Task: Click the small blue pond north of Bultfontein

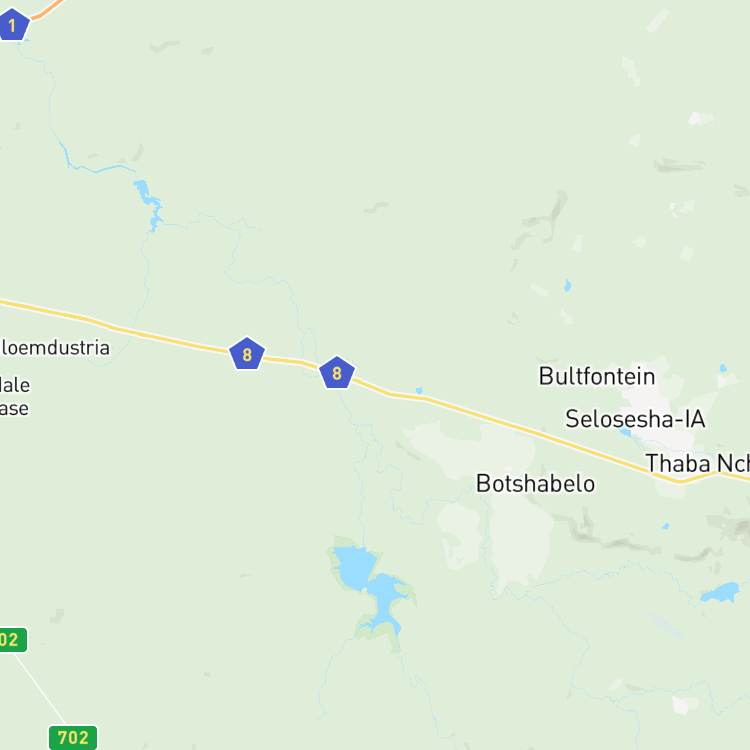Action: pyautogui.click(x=567, y=286)
